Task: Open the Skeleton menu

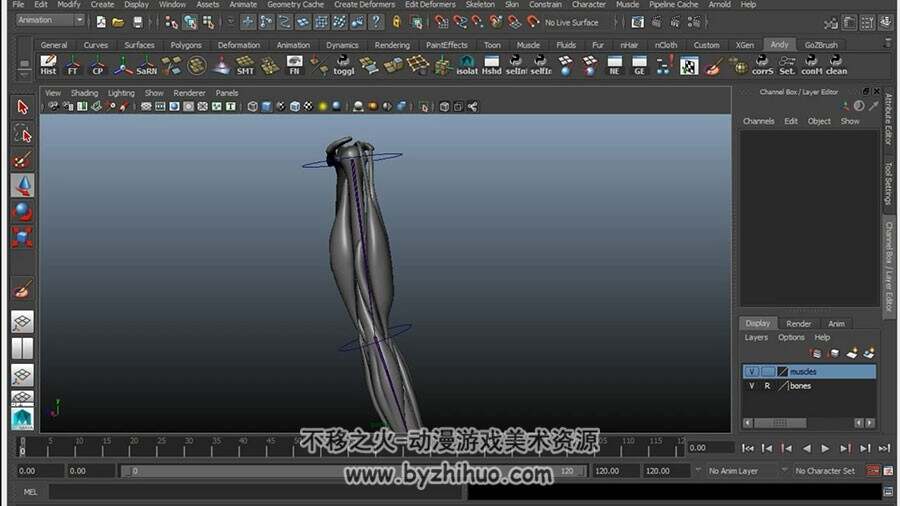Action: 480,4
